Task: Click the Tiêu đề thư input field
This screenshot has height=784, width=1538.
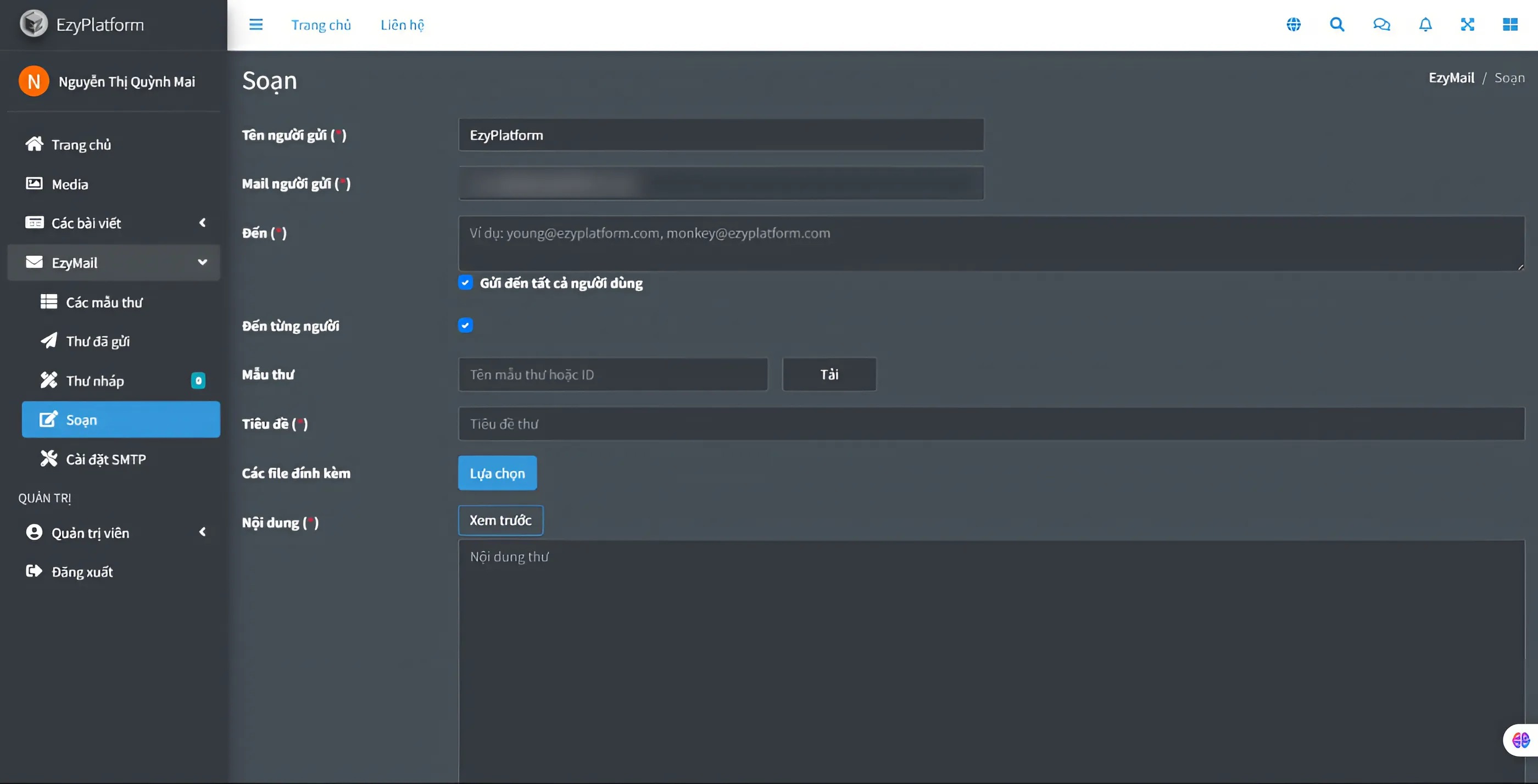Action: [x=991, y=424]
